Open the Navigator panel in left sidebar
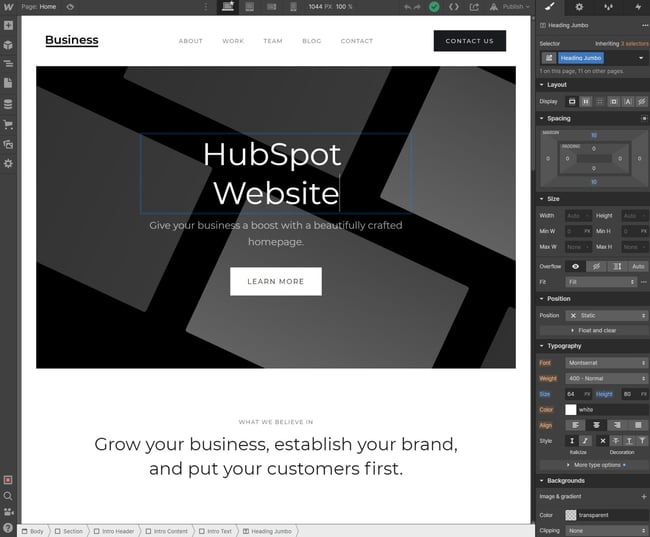 pos(8,63)
